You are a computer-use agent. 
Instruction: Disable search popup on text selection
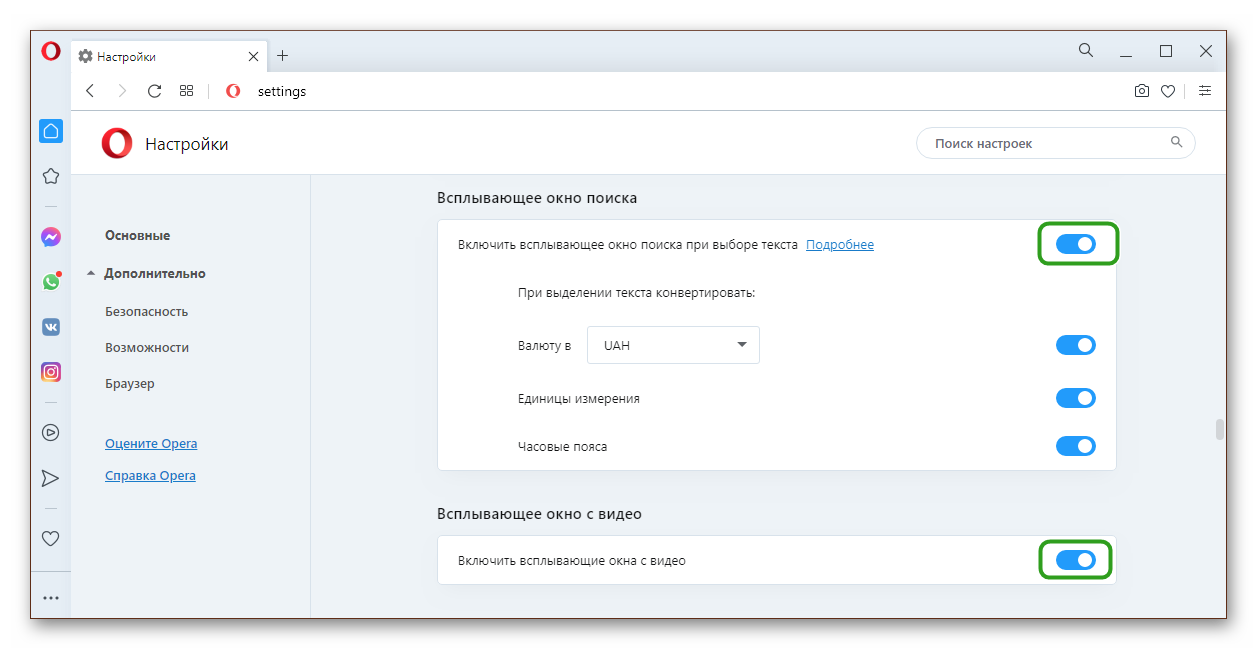click(1076, 244)
